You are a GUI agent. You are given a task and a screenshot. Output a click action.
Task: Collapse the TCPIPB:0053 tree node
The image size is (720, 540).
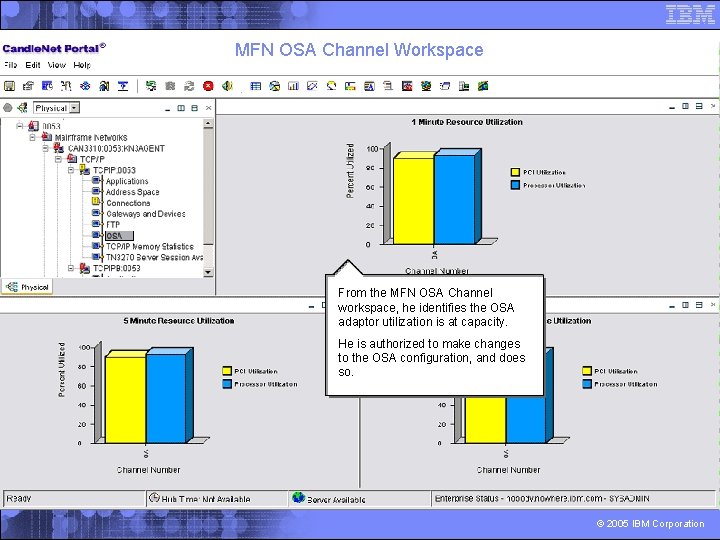(x=71, y=268)
